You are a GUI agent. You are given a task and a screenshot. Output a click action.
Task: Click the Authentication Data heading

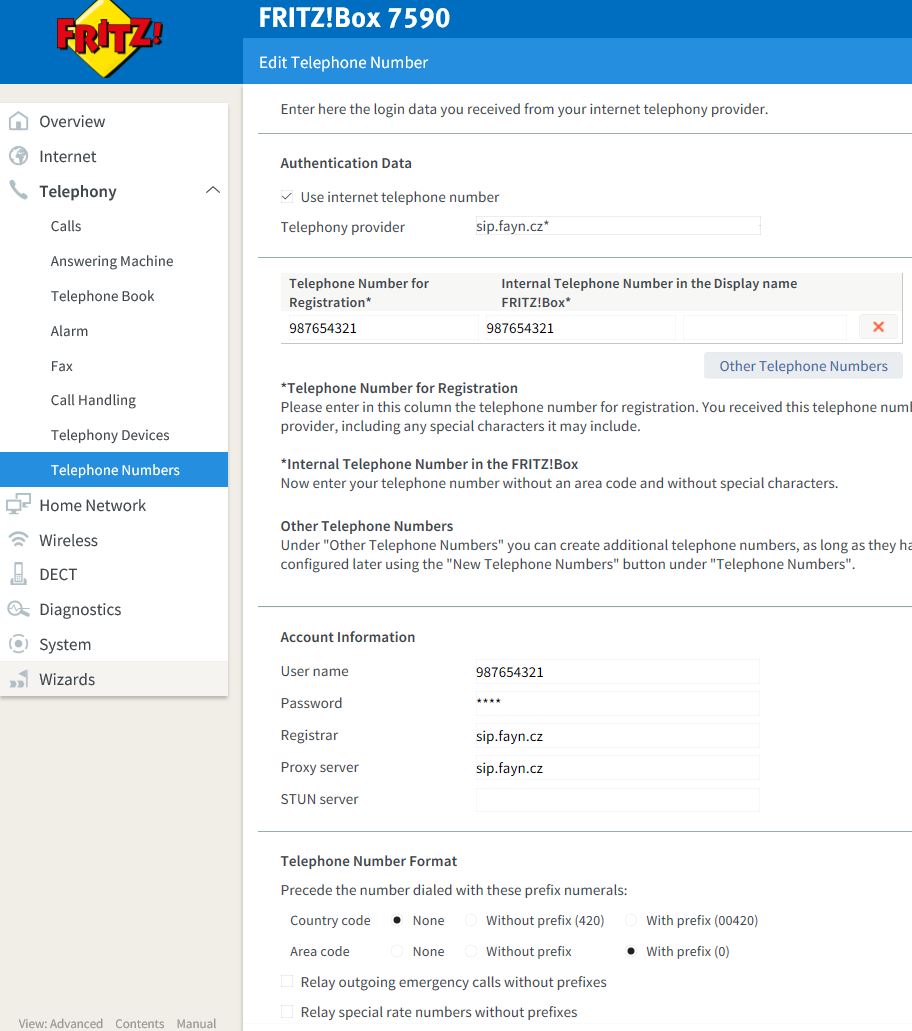point(346,162)
